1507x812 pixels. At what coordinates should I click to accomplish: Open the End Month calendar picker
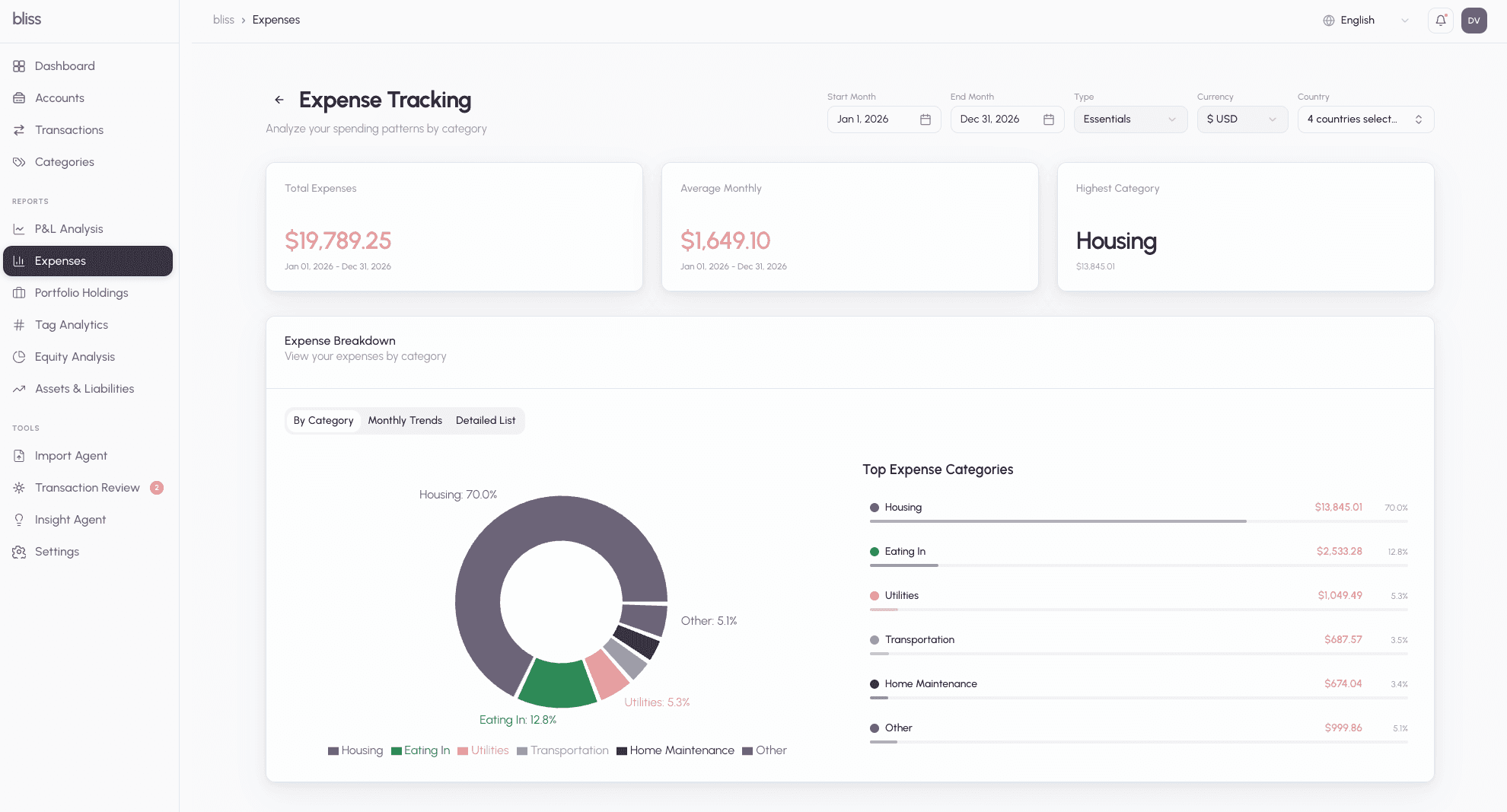point(1048,119)
